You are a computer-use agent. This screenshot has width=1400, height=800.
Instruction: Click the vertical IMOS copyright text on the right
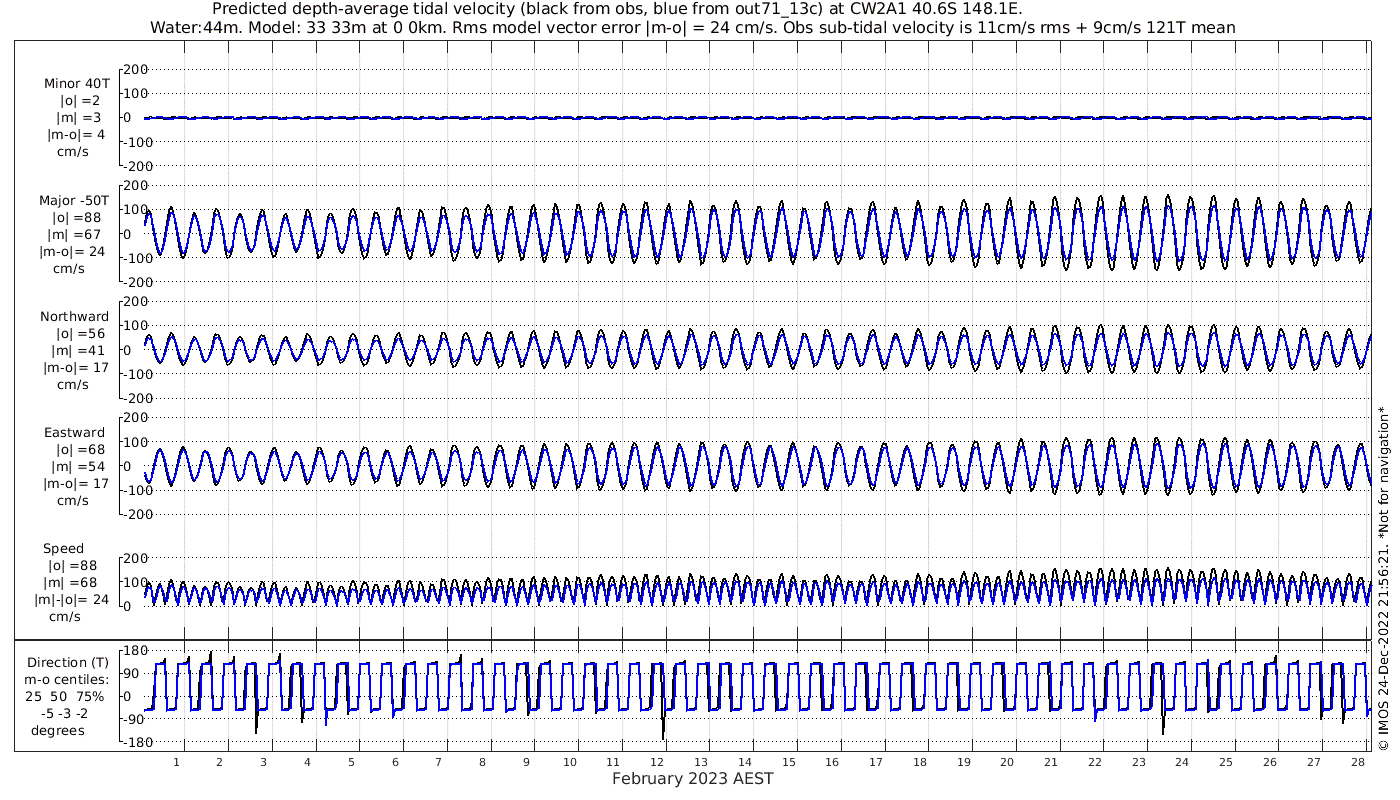click(x=1383, y=580)
